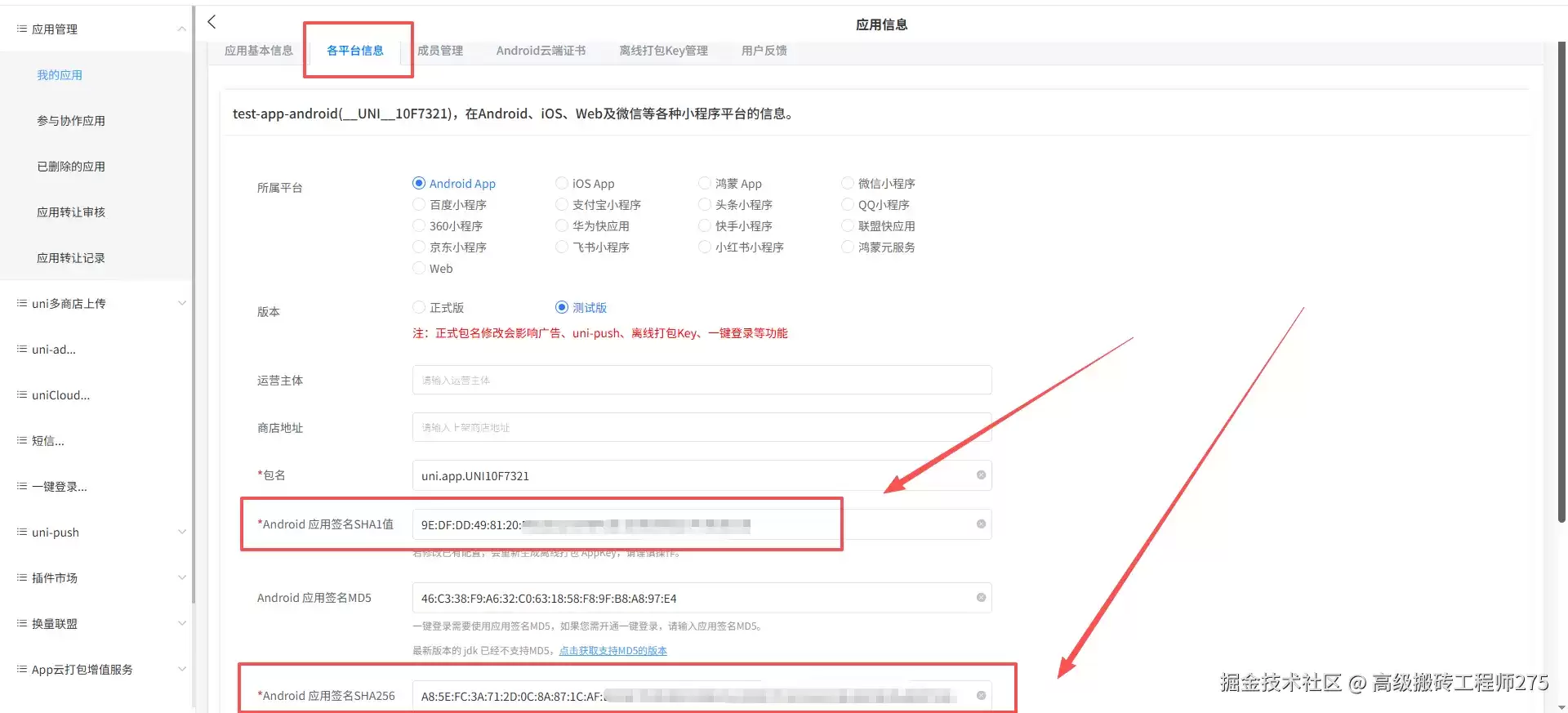Choose the 正式版 version radio option
Screen dimensions: 1568x713
(419, 307)
